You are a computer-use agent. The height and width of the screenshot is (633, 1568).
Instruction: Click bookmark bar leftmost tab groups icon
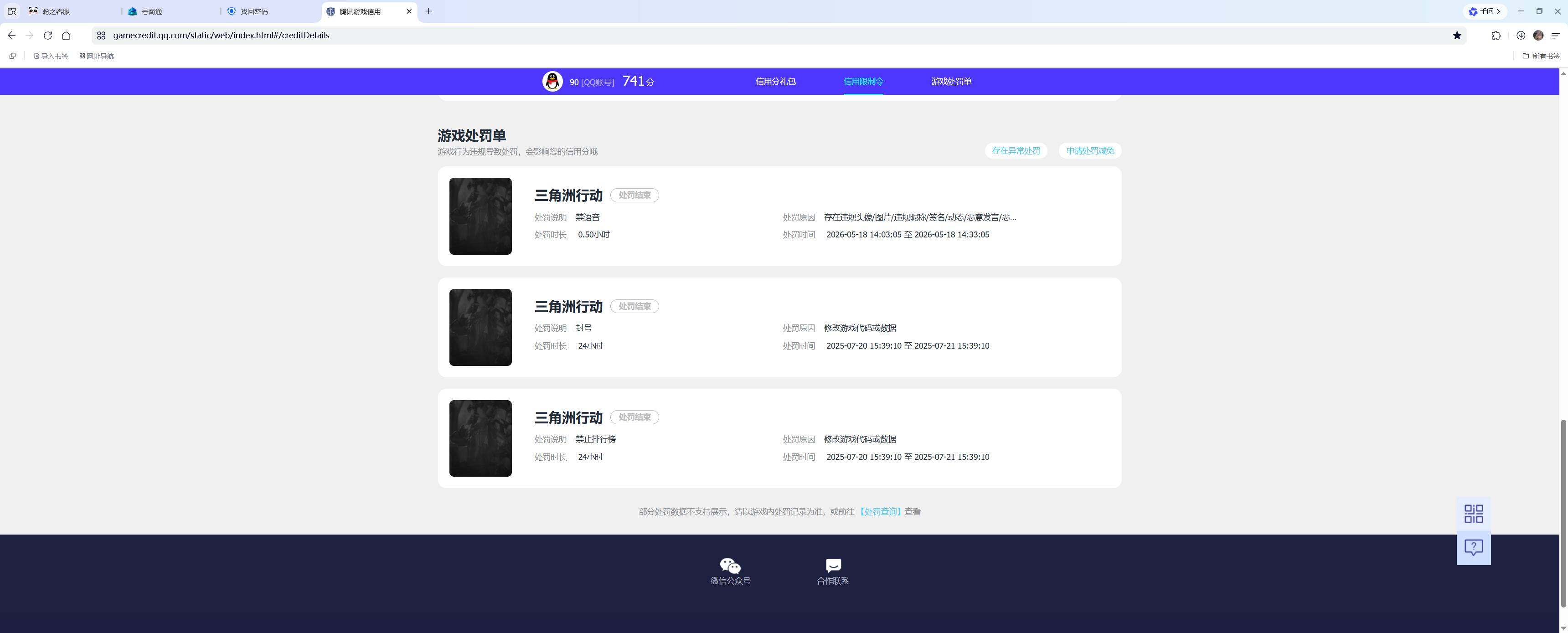12,56
